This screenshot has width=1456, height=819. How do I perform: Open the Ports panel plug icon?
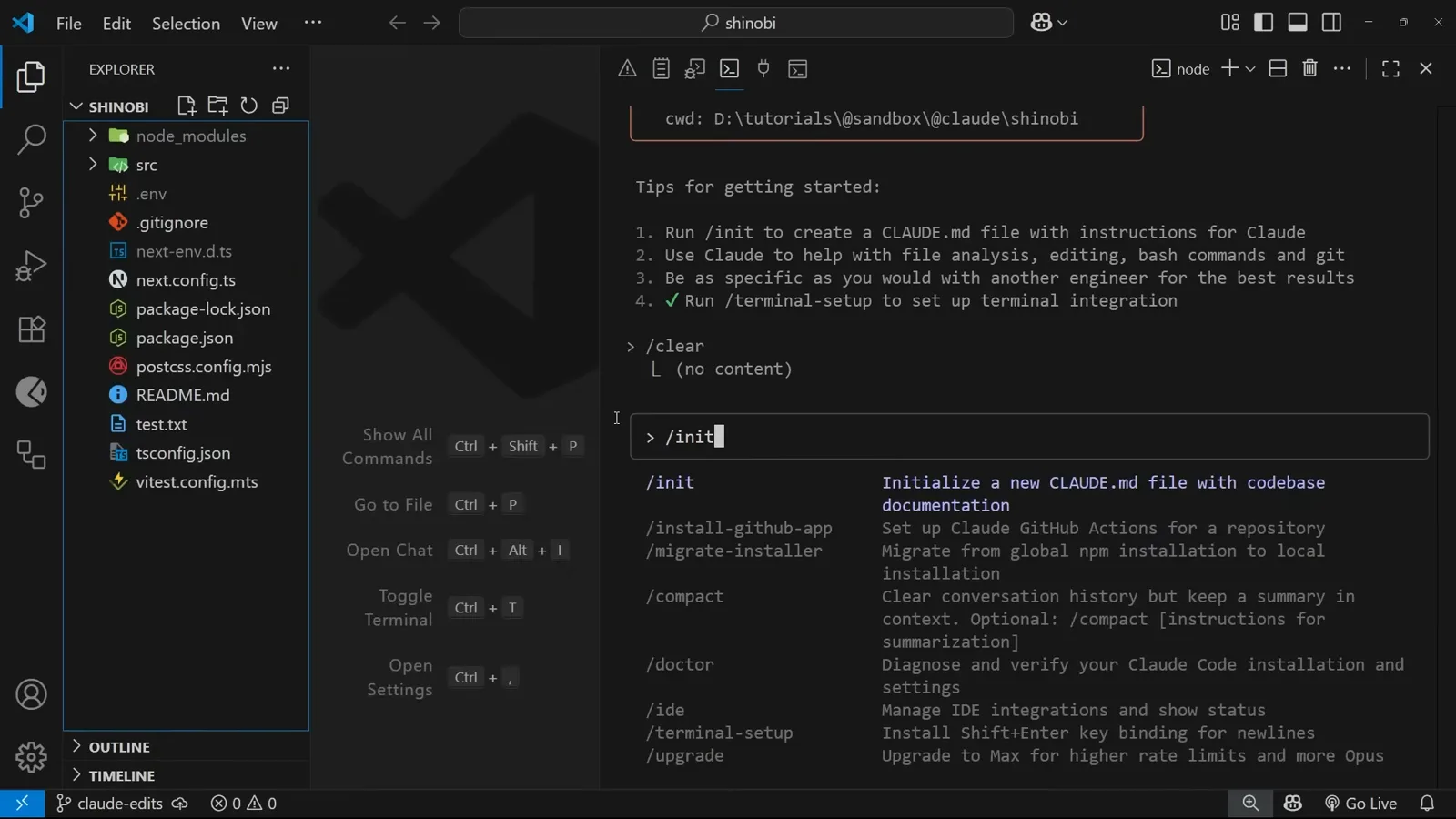(x=763, y=69)
